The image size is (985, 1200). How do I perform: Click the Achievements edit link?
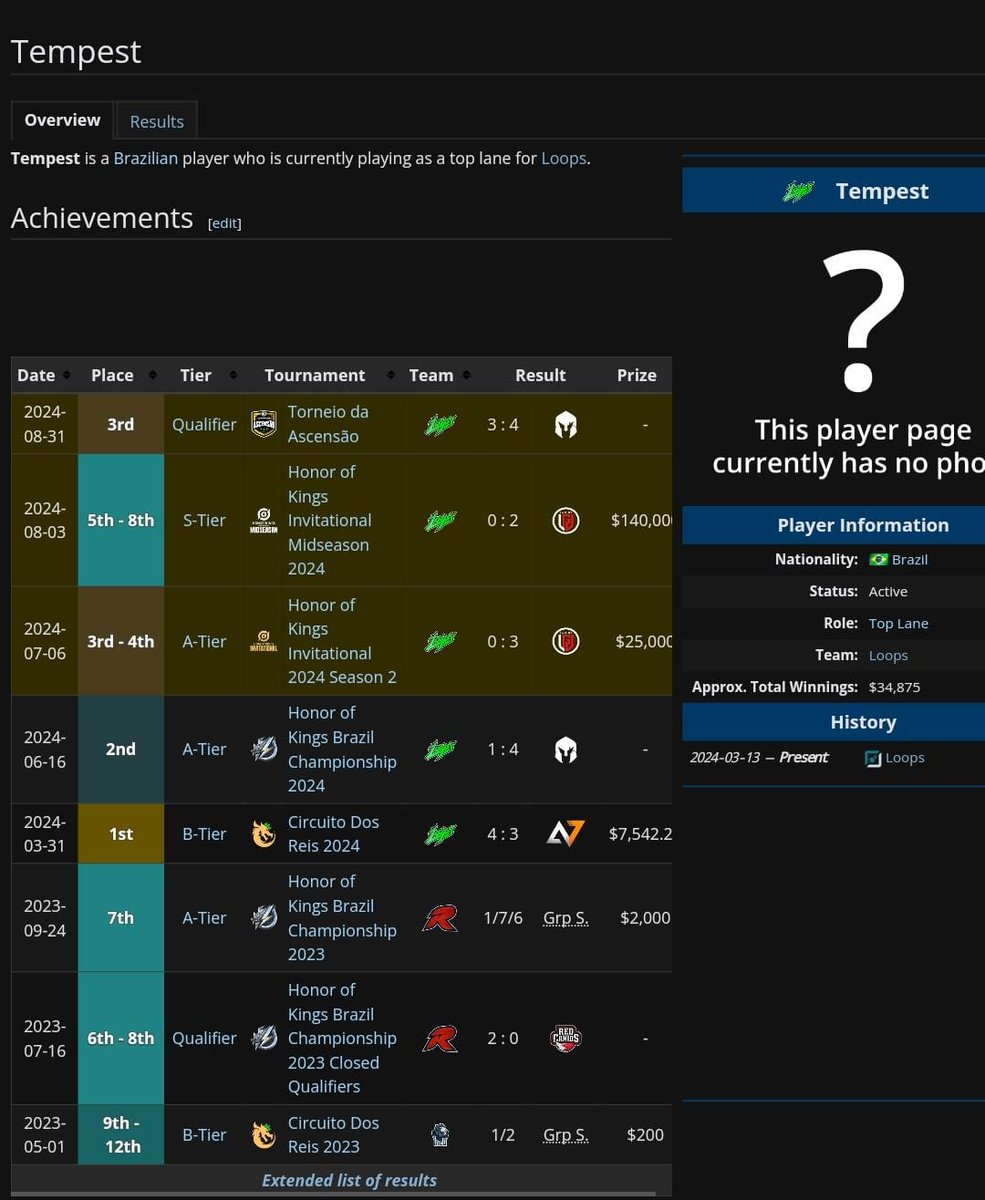[x=224, y=223]
